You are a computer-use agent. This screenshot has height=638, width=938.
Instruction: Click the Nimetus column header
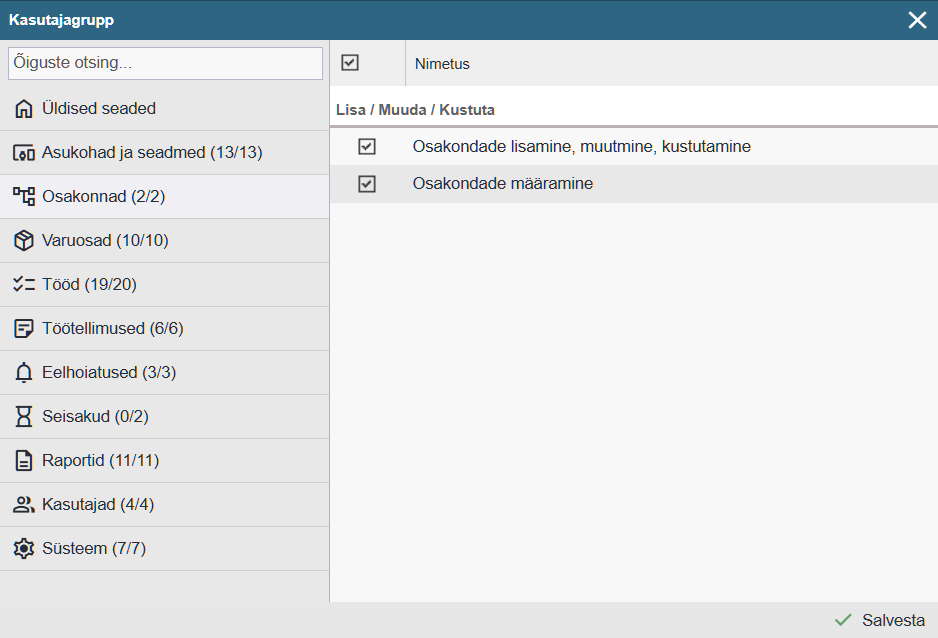click(442, 64)
